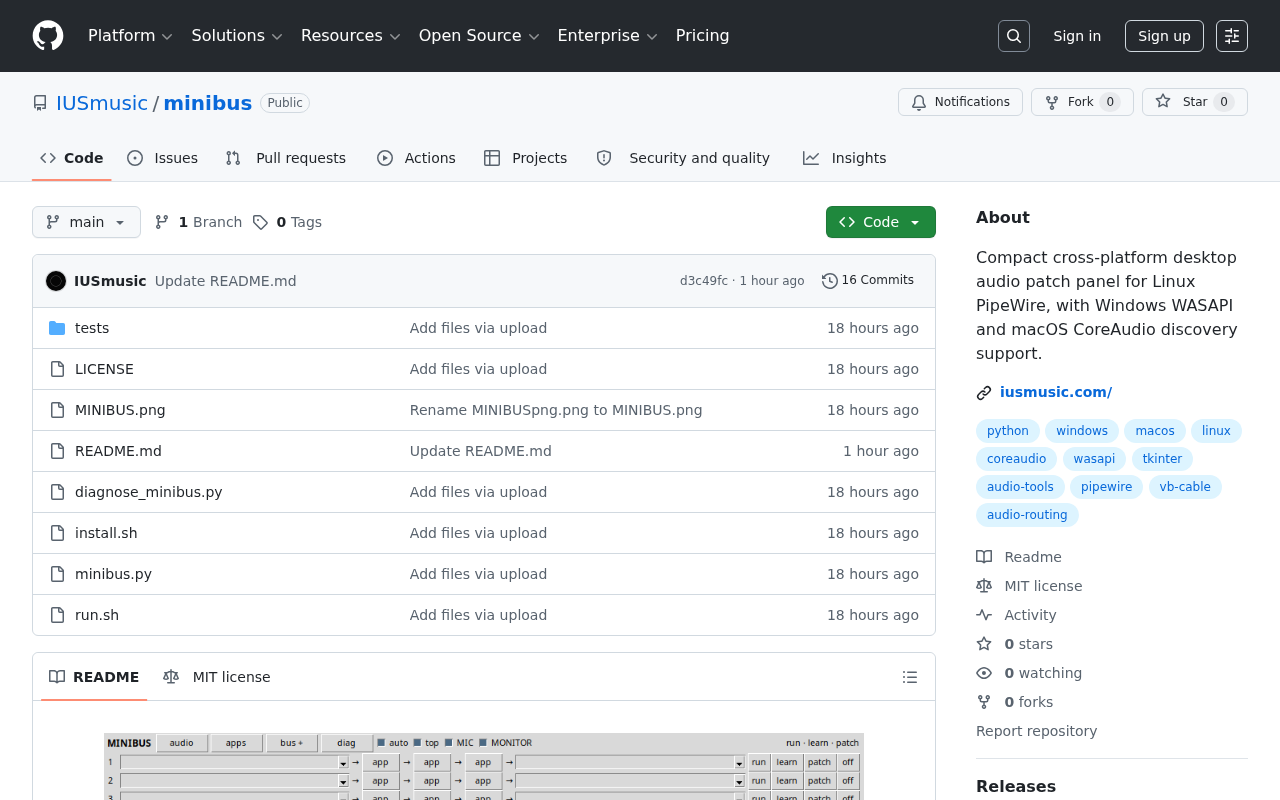Switch to the Pull requests tab
Screen dimensions: 1280x800
click(x=286, y=158)
